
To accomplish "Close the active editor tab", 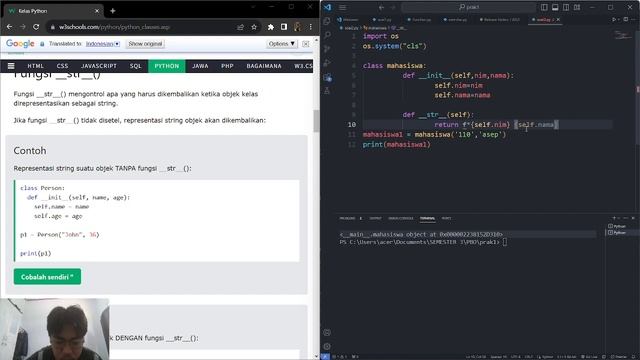I will pyautogui.click(x=558, y=19).
